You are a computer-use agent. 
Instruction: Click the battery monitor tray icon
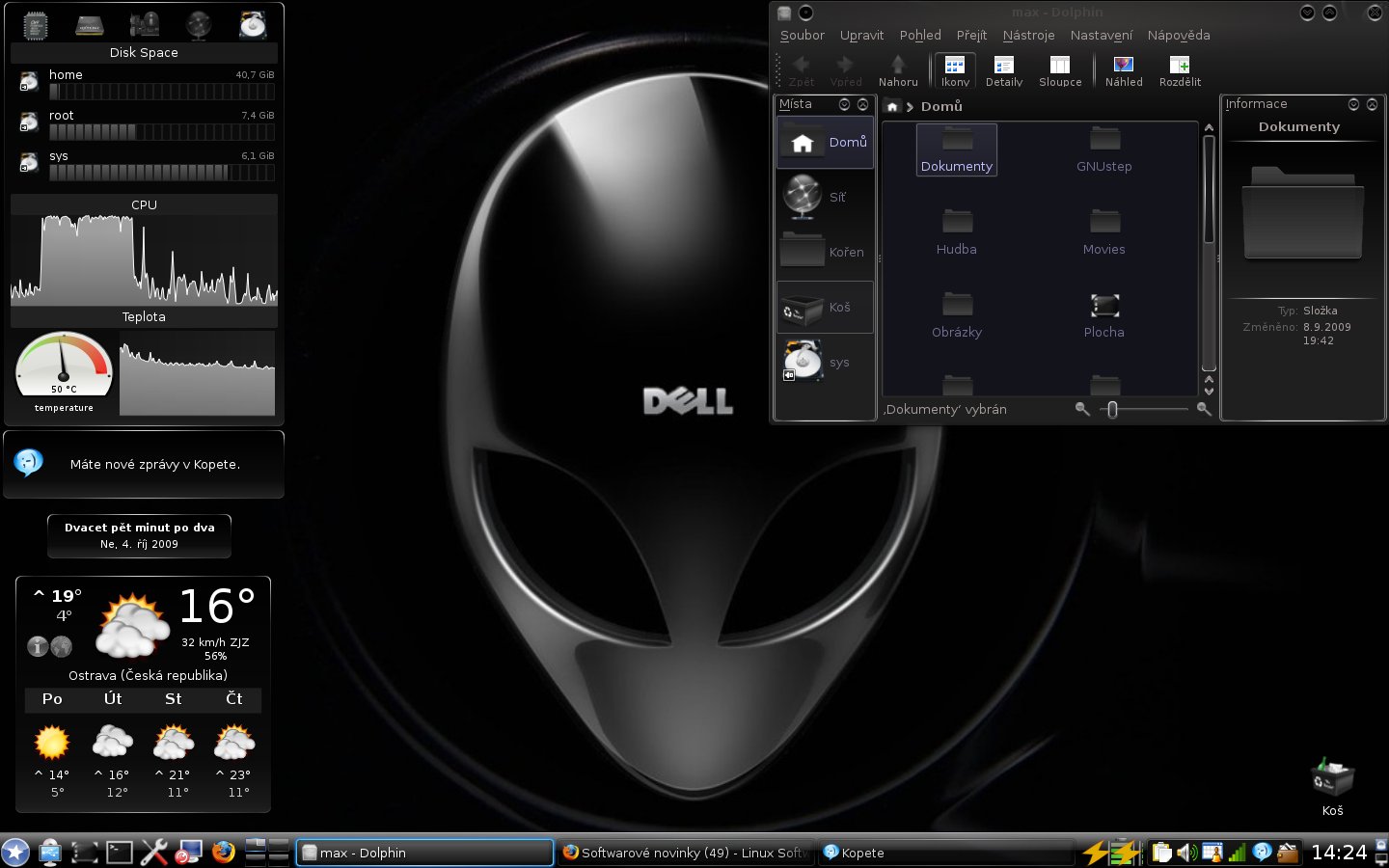click(x=1125, y=853)
